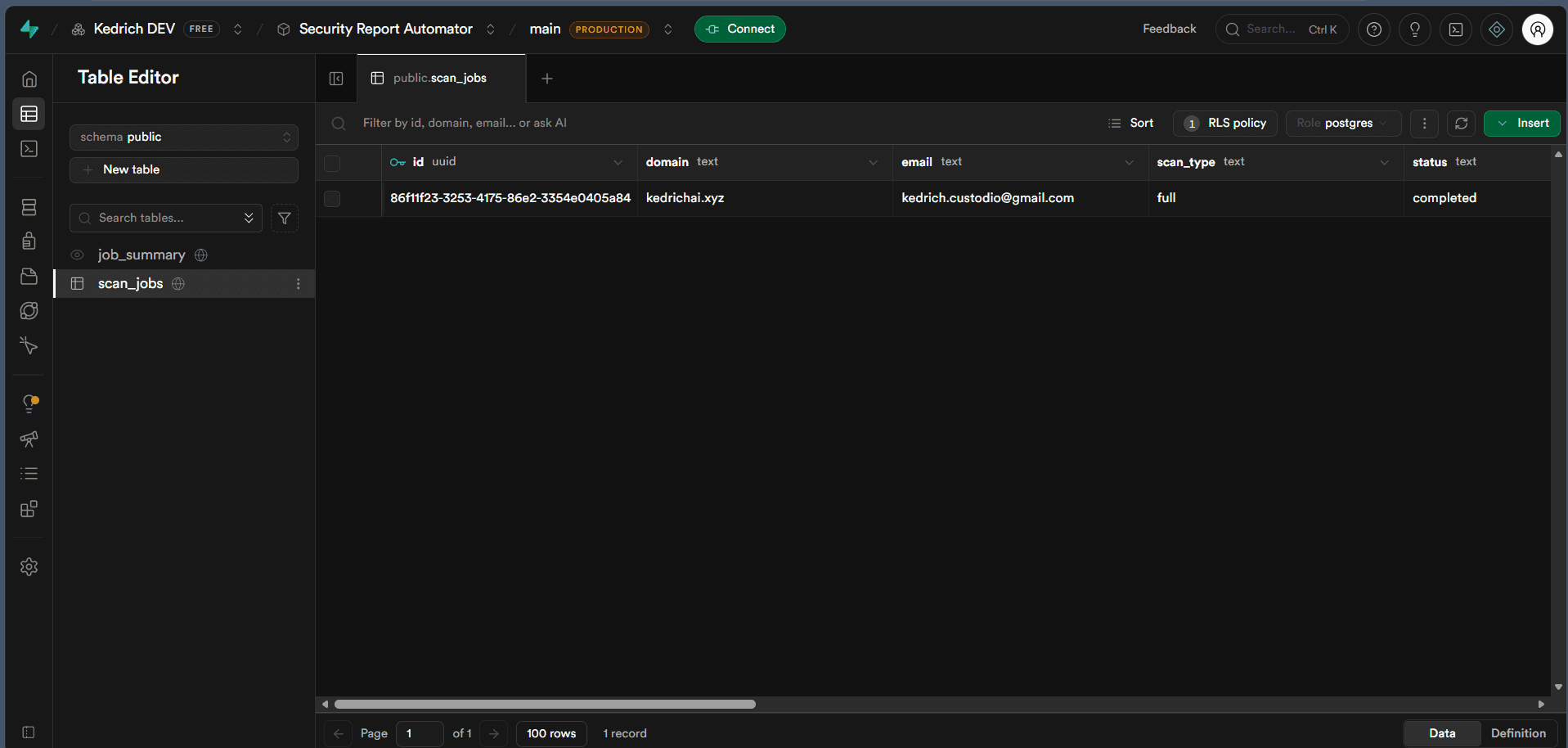
Task: Open the table sort chevron in search box
Action: pyautogui.click(x=249, y=218)
